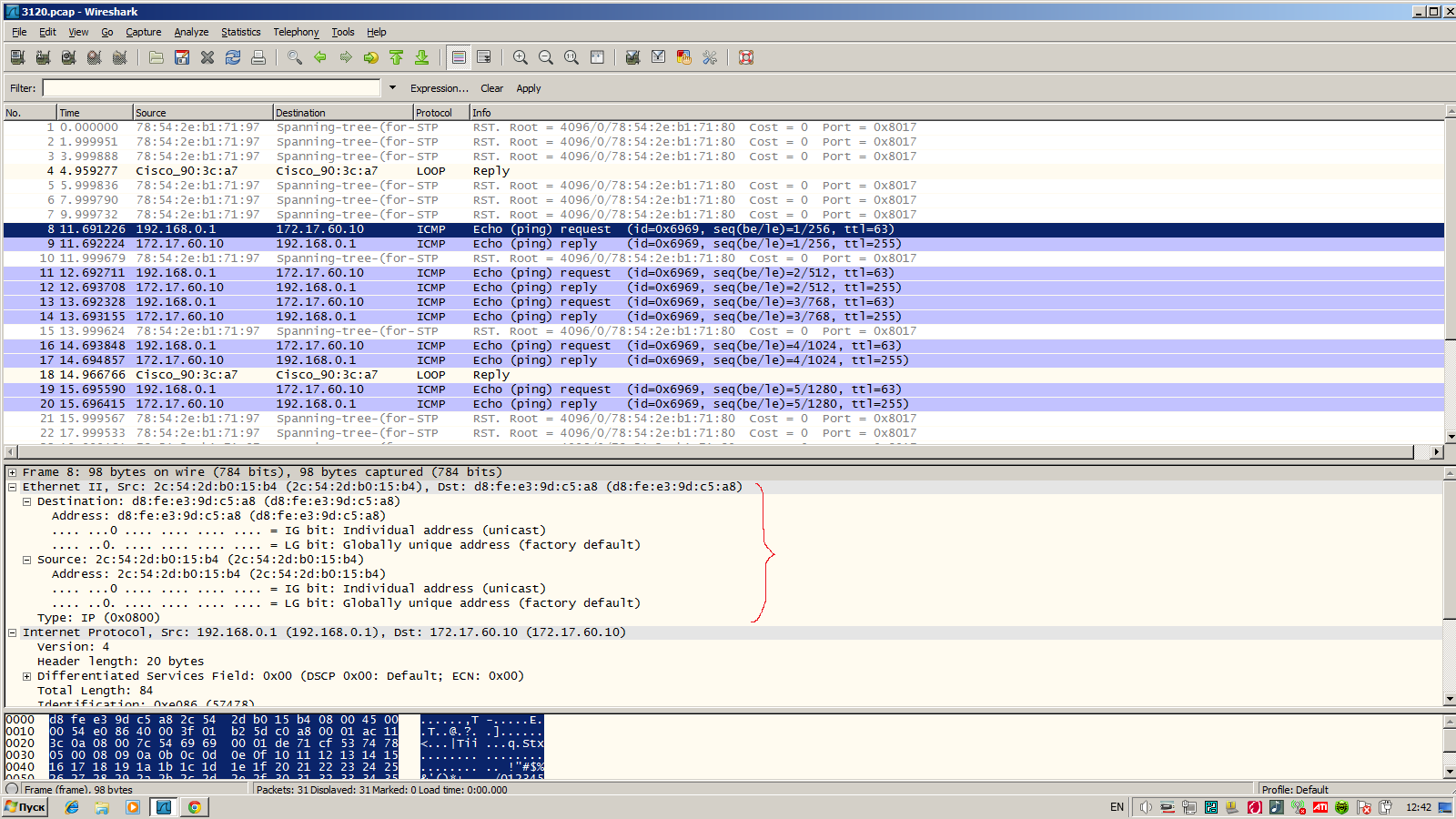The height and width of the screenshot is (819, 1456).
Task: Click inside the Filter input field
Action: 211,88
